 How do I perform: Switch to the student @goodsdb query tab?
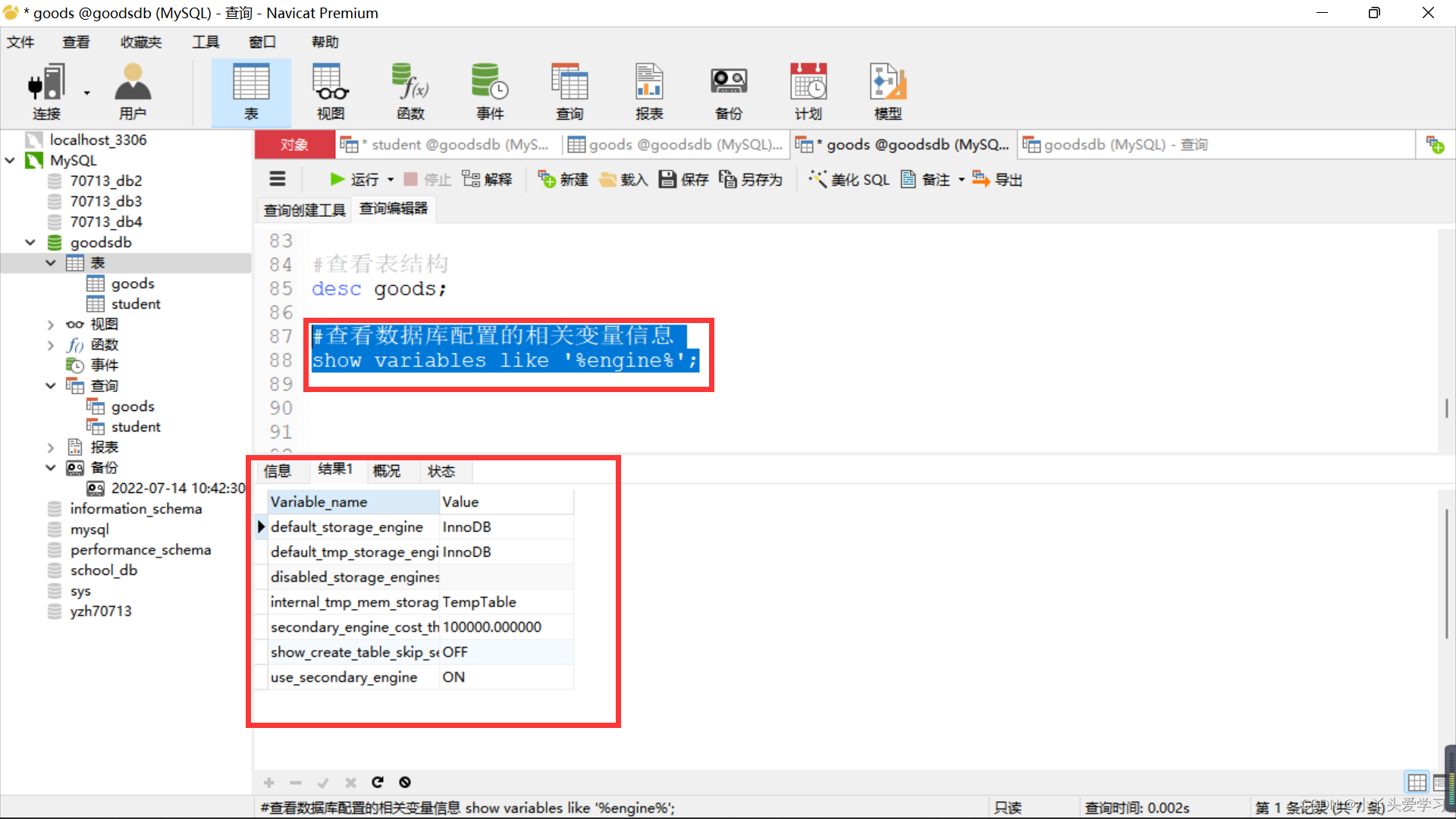[447, 144]
